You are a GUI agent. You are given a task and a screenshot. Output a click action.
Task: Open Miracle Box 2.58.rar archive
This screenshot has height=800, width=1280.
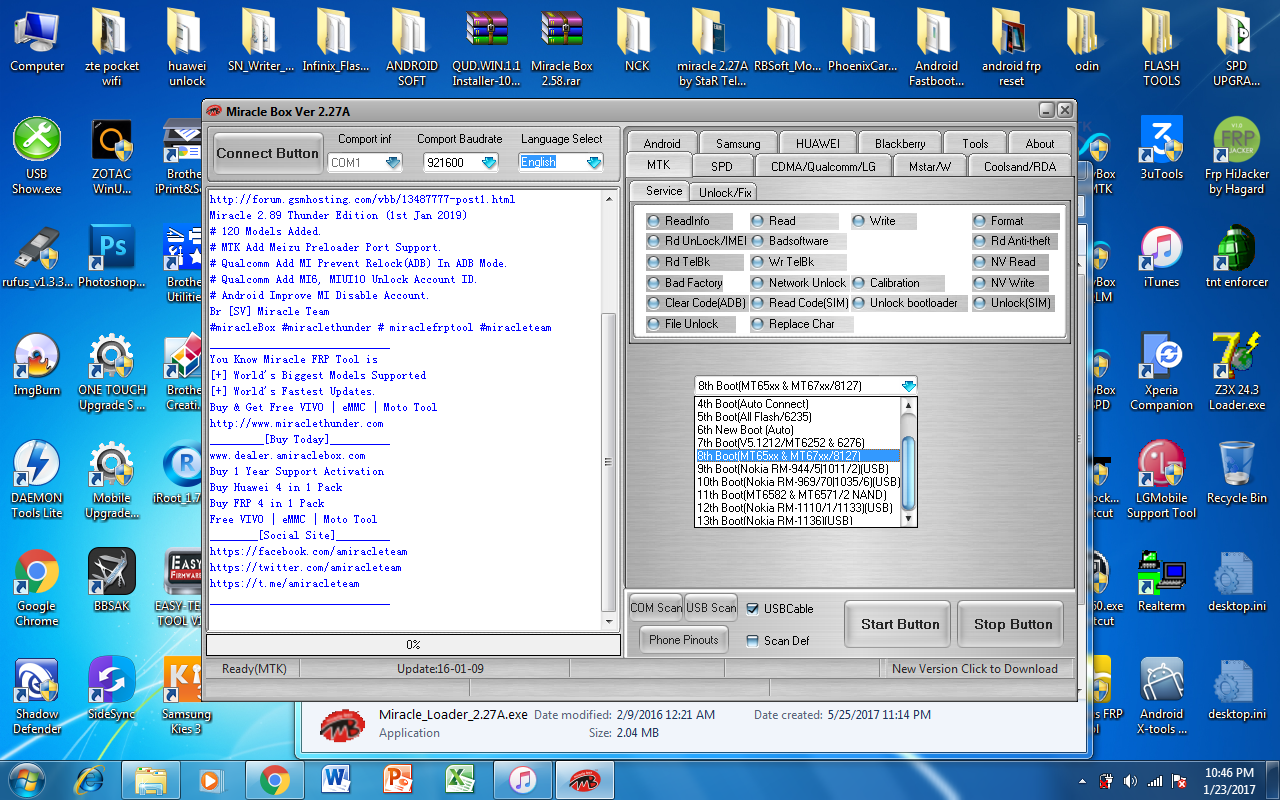(561, 48)
